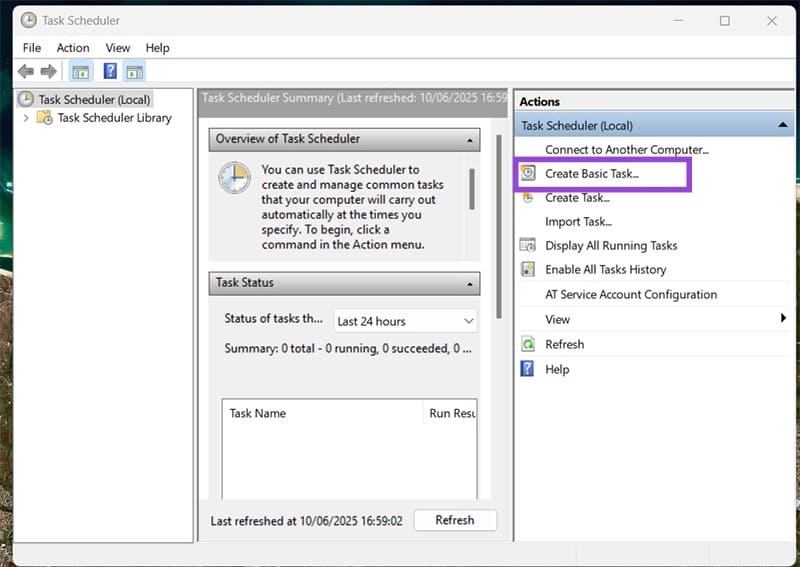Toggle the show/hide console tree toolbar icon
800x567 pixels.
click(x=81, y=71)
